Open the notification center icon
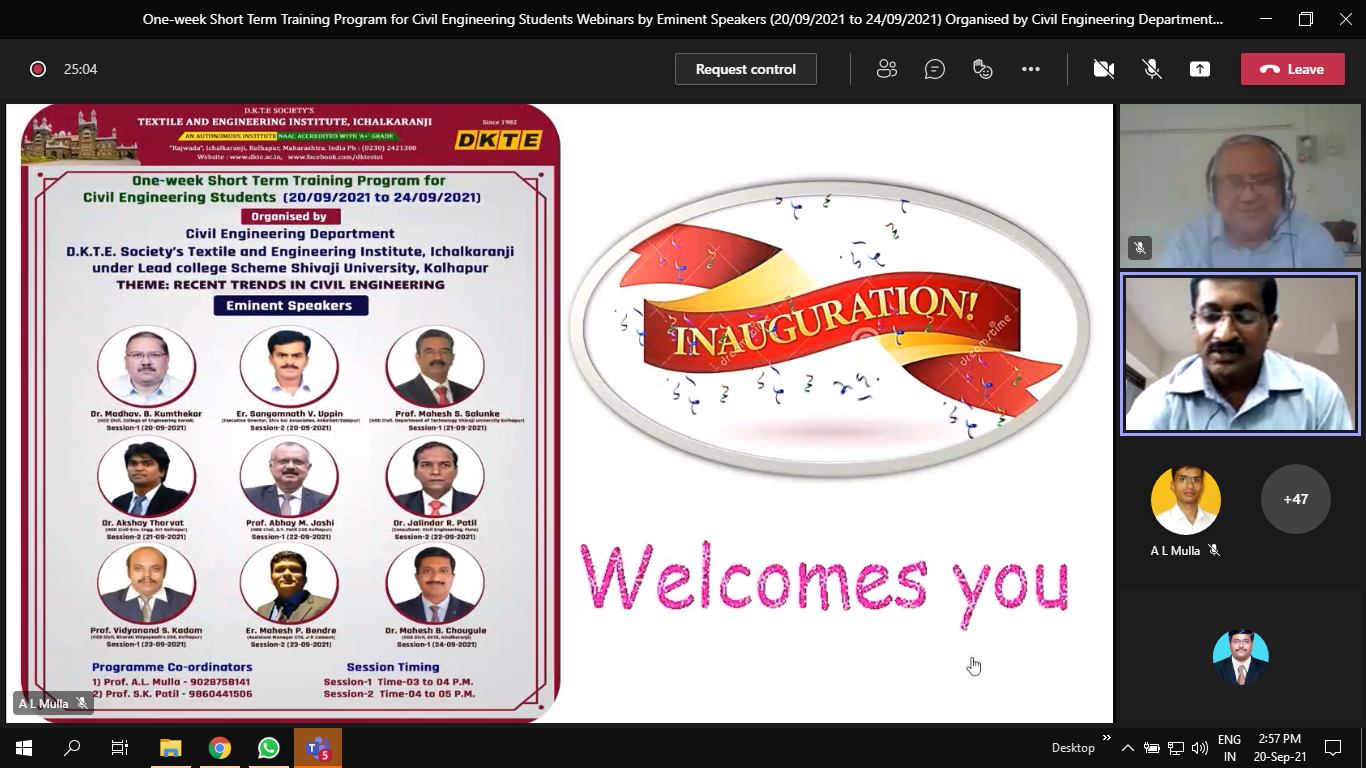Screen dimensions: 1366x768 [1333, 747]
